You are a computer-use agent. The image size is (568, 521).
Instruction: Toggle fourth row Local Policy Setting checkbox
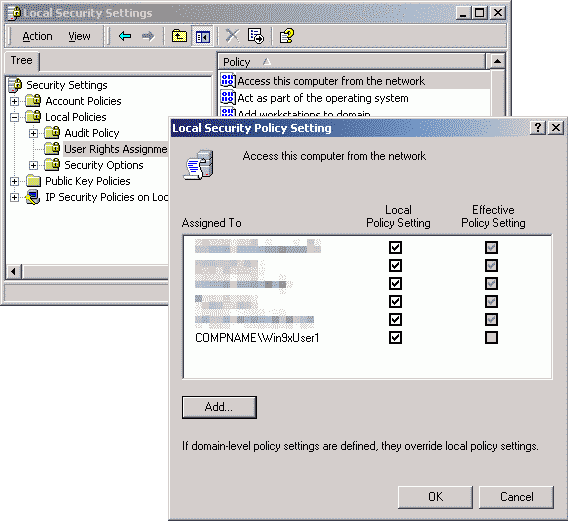tap(395, 301)
